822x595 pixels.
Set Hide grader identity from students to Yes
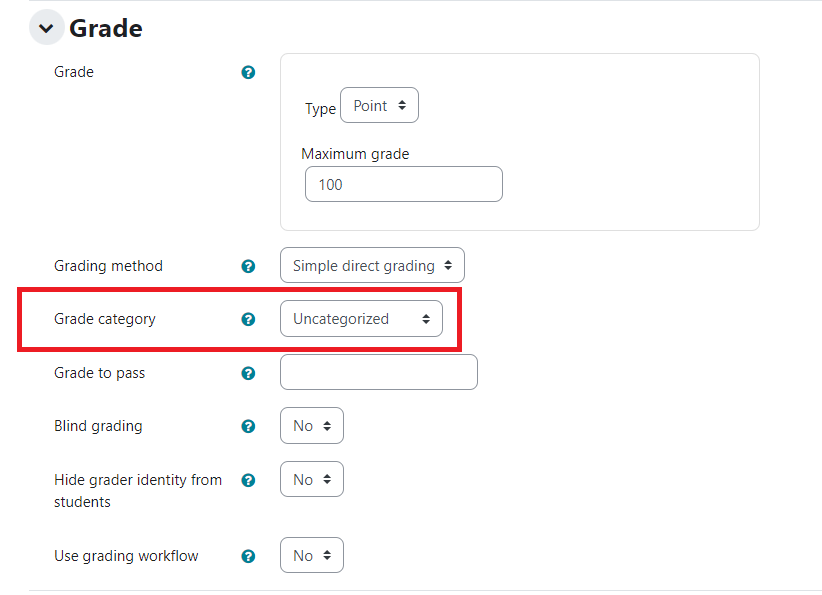[x=311, y=479]
